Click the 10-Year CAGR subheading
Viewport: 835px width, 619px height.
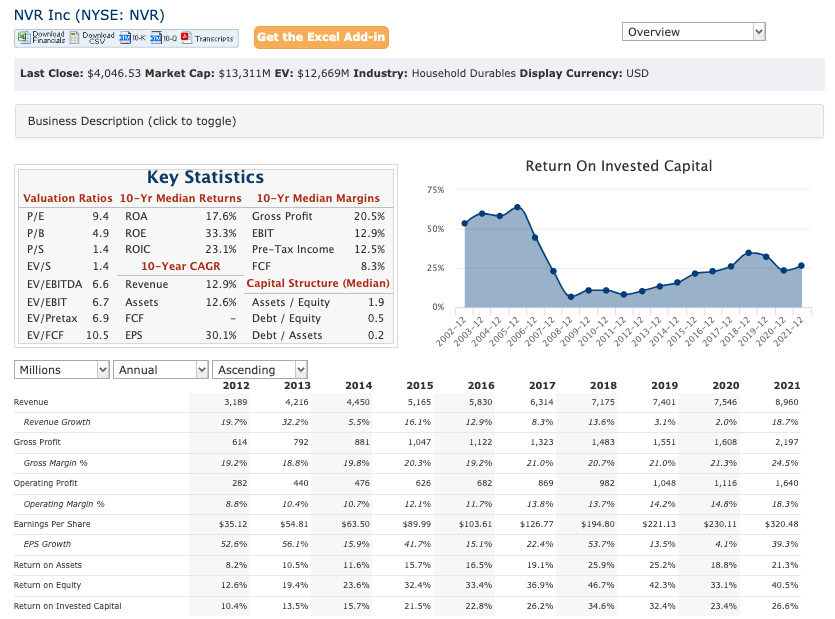pos(181,266)
